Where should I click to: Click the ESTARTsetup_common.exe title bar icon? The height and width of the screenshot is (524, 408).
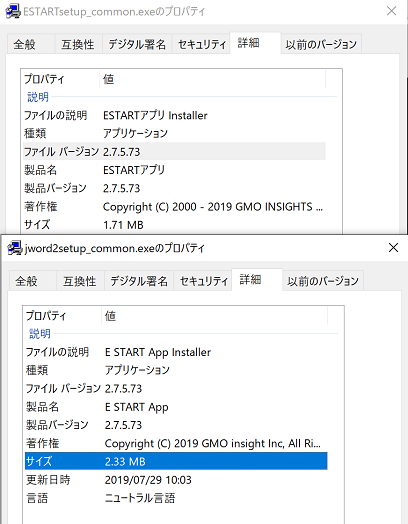pos(13,12)
